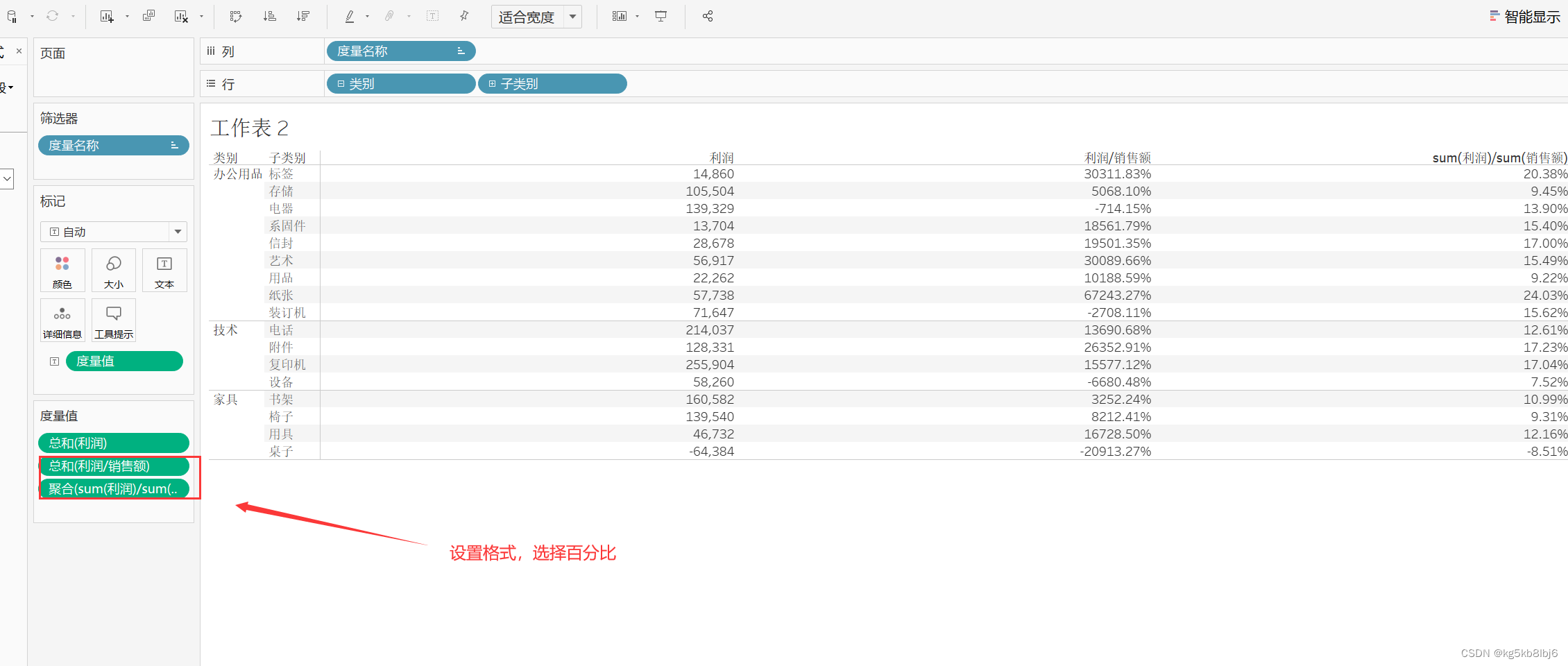Duplicate the current sheet icon

[x=148, y=16]
